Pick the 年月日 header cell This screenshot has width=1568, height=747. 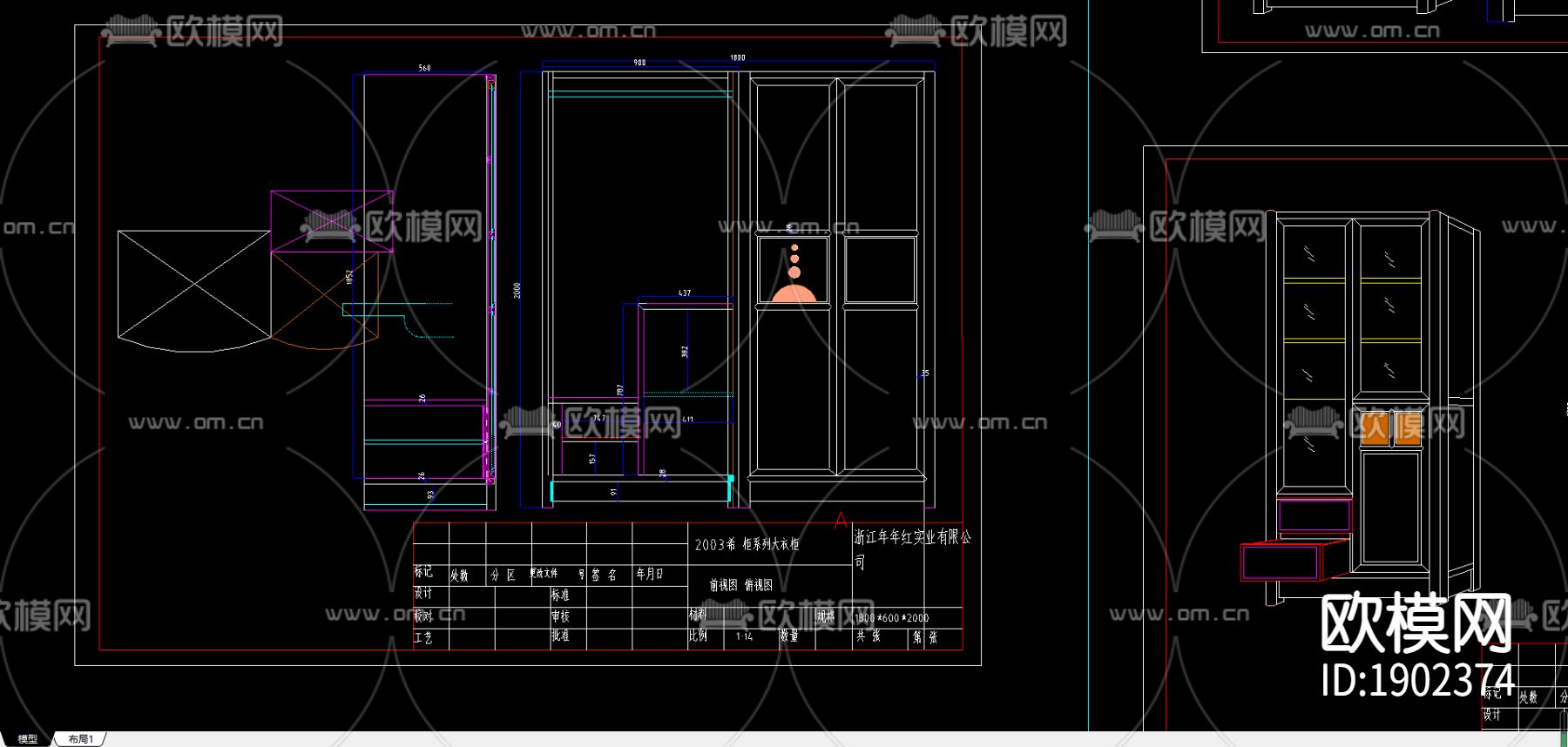(650, 574)
